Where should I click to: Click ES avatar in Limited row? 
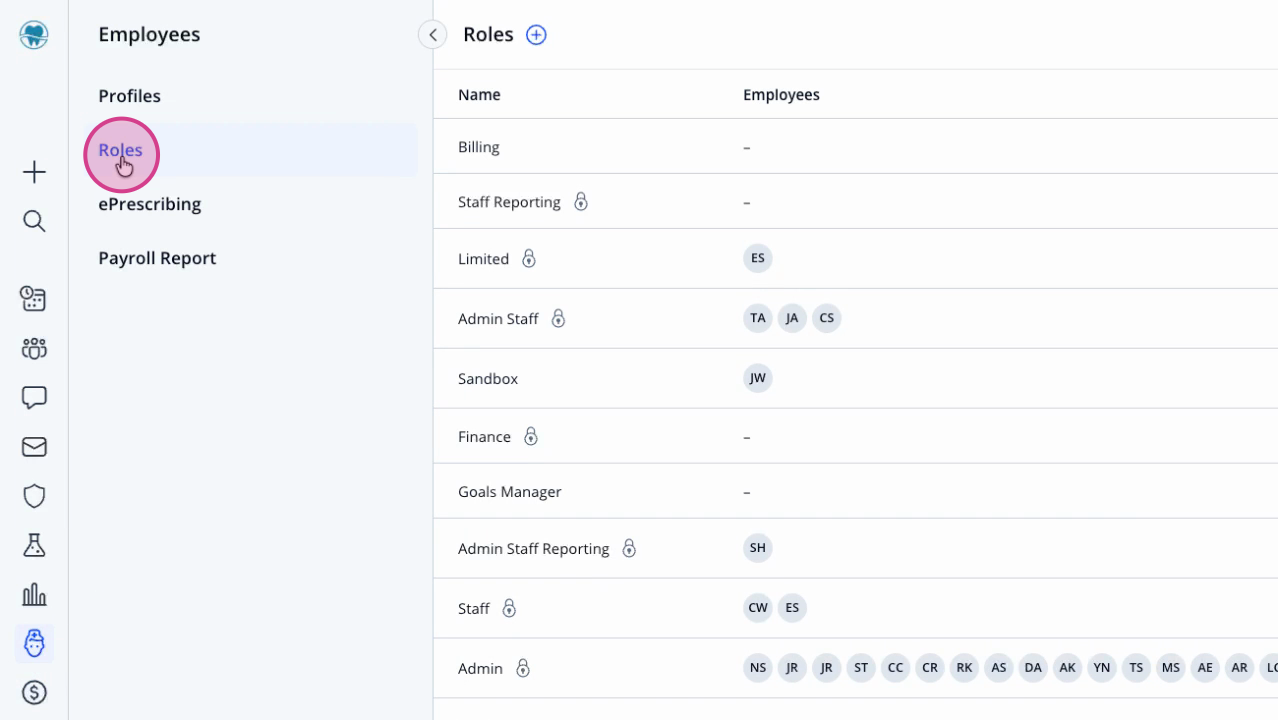[758, 258]
